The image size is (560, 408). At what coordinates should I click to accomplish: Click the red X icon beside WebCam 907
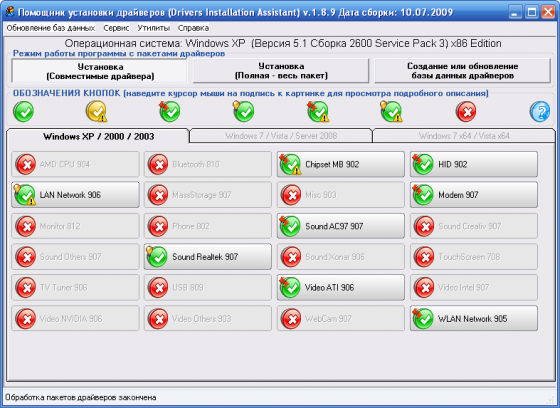[x=291, y=319]
